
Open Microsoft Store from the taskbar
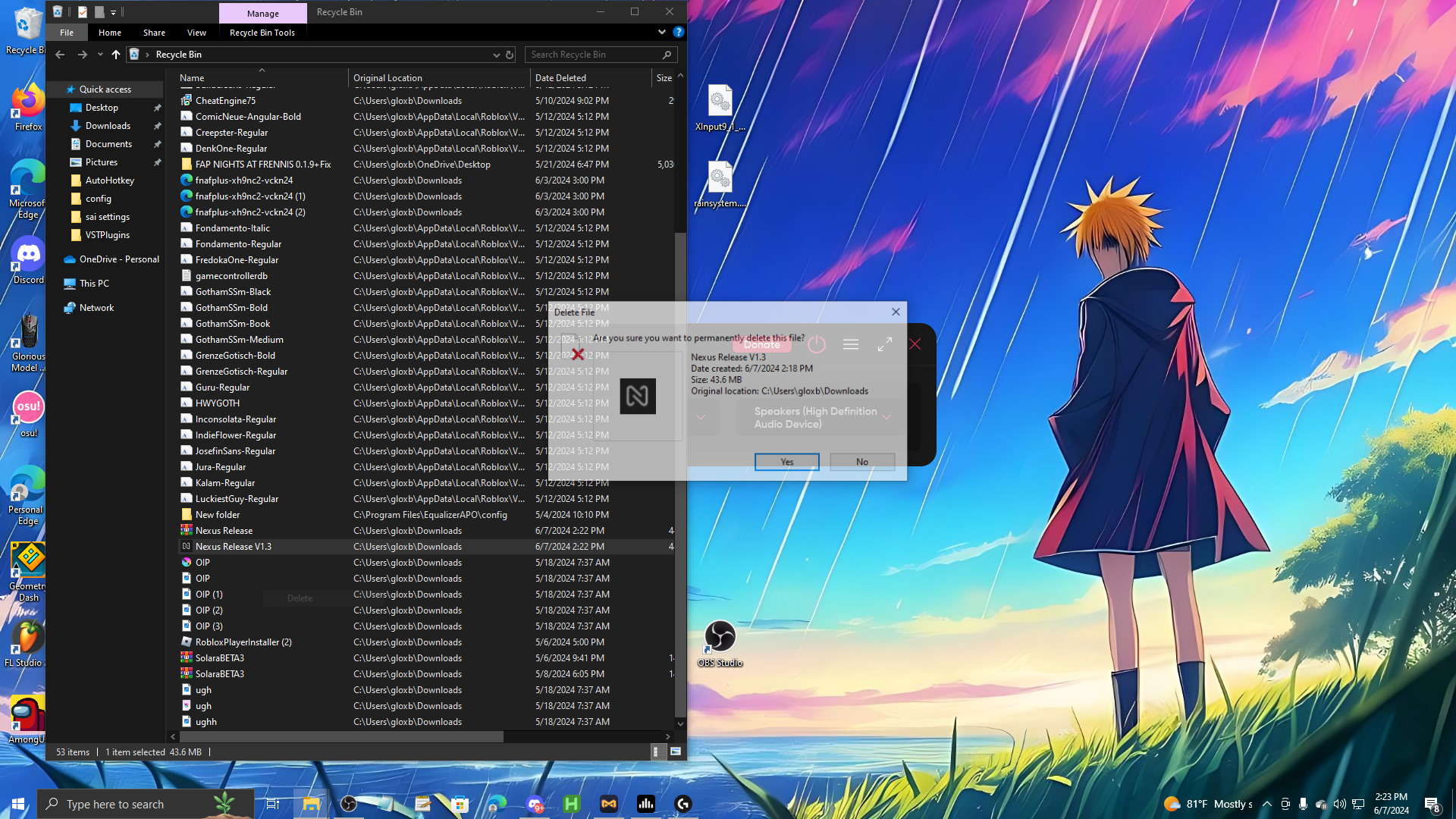pos(460,804)
